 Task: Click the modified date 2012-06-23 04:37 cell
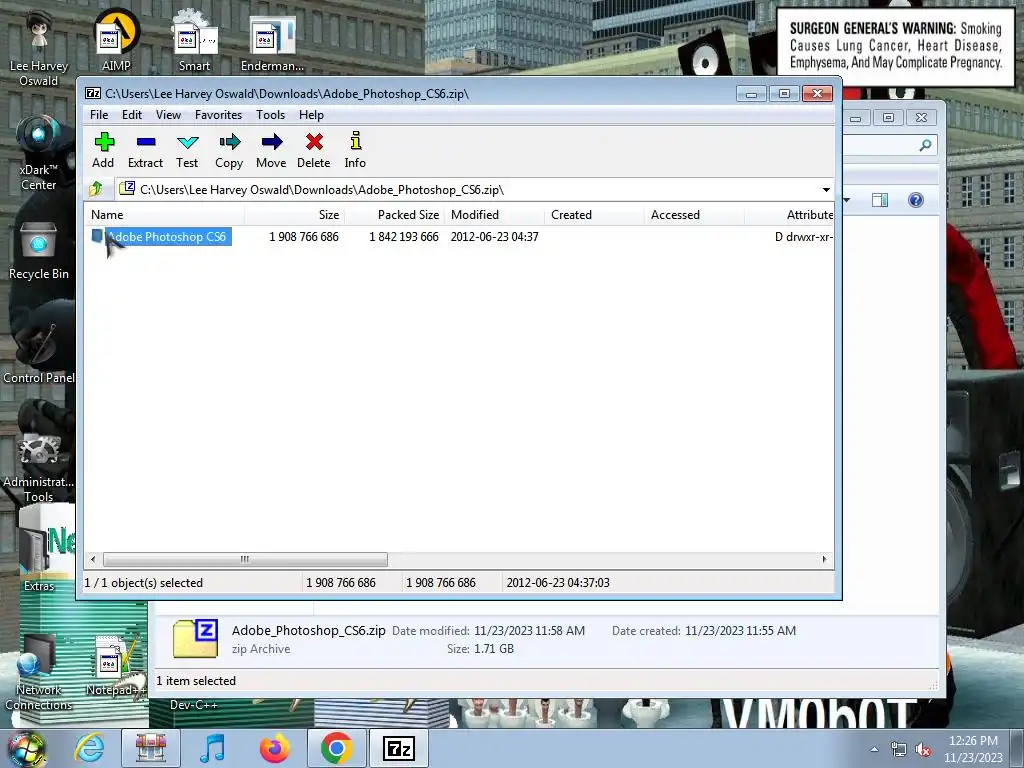click(494, 237)
